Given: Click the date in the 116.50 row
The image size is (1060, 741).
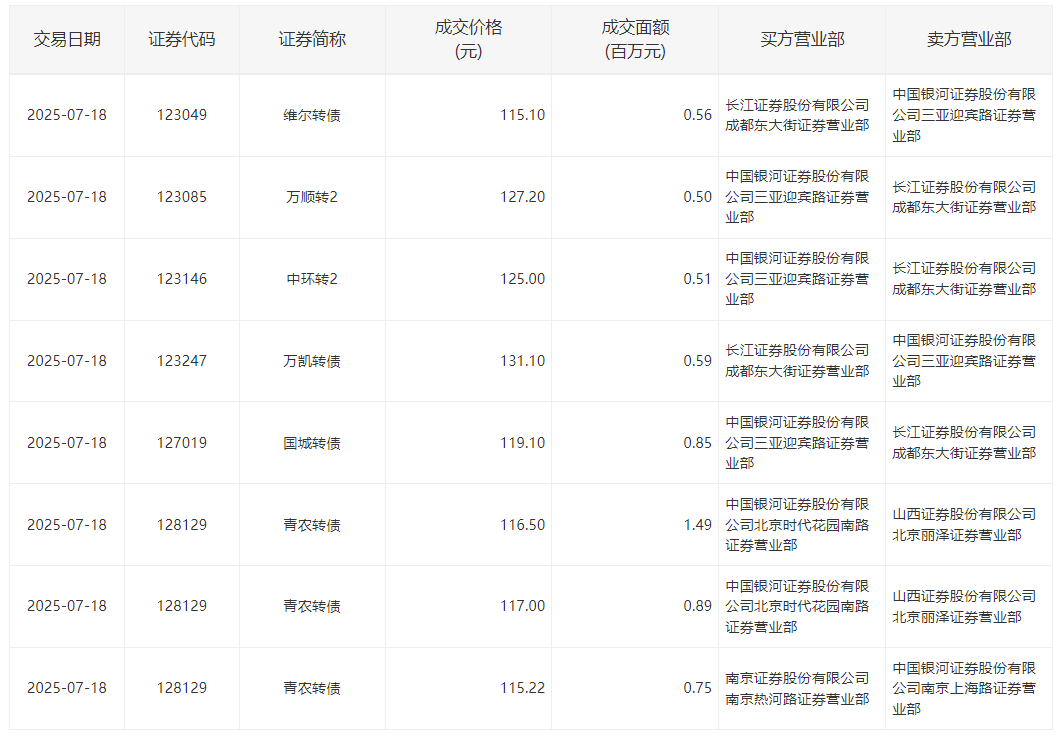Looking at the screenshot, I should coord(67,525).
